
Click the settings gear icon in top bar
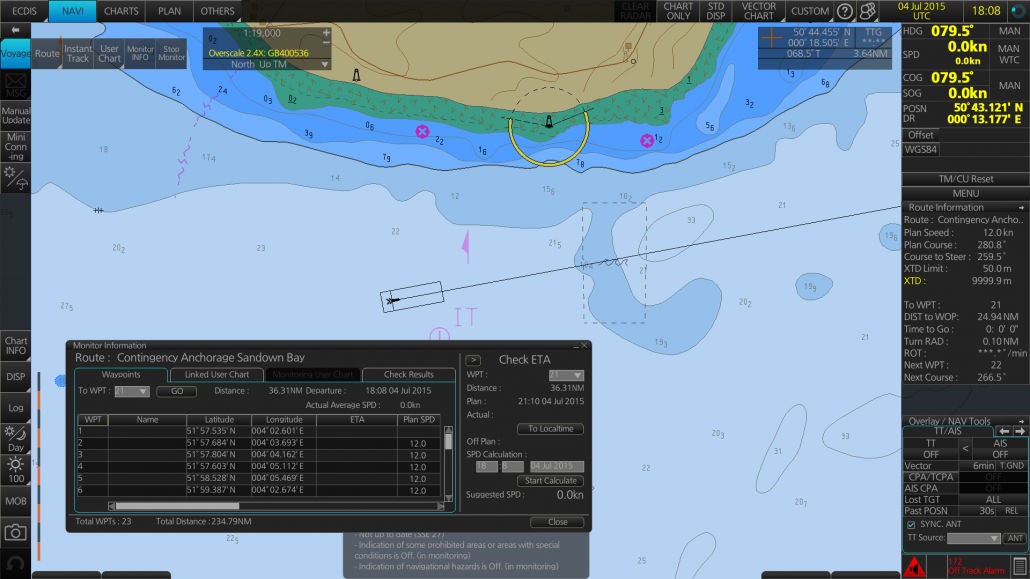coord(868,11)
